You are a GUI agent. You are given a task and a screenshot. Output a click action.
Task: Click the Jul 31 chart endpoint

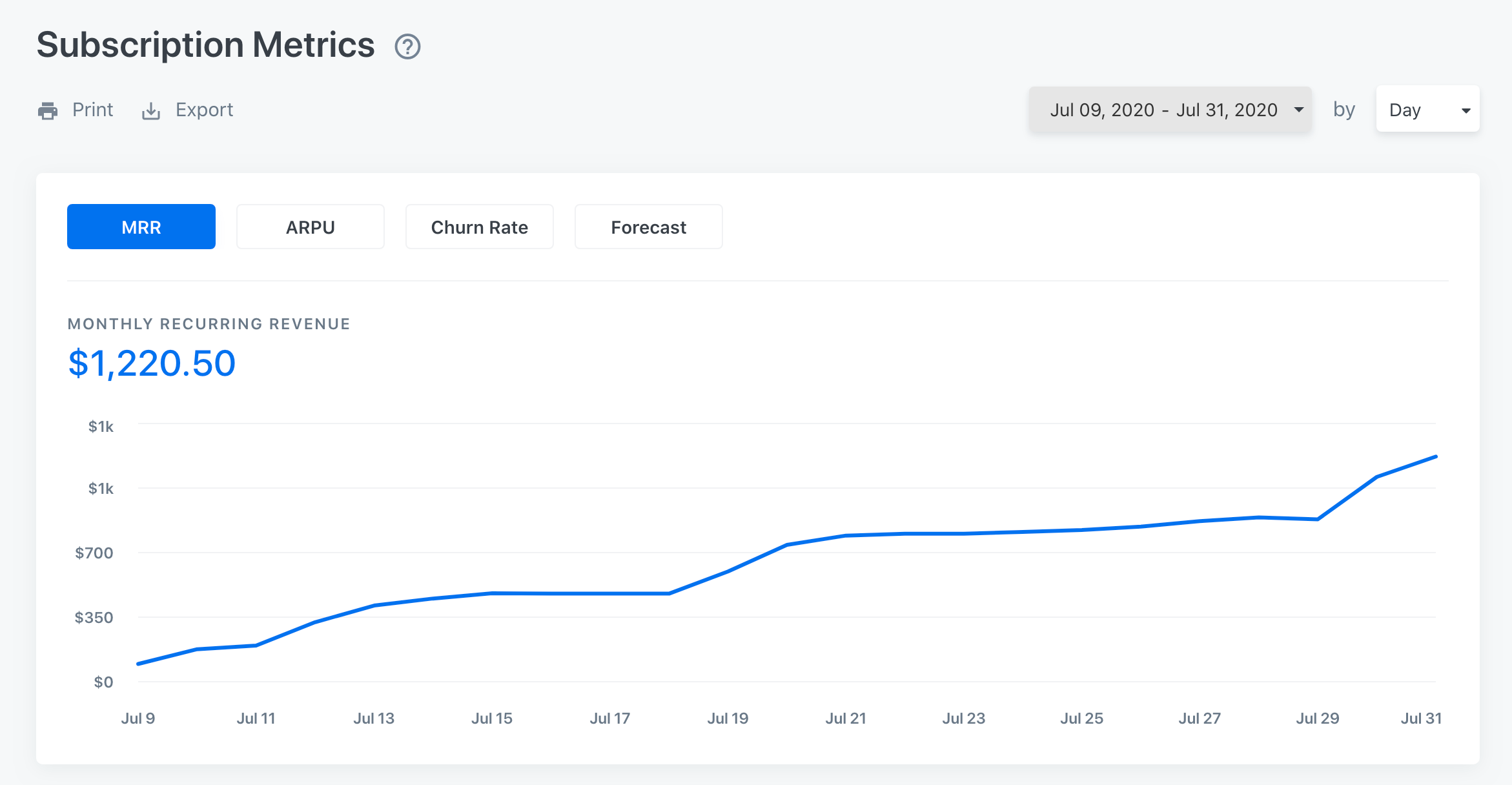pyautogui.click(x=1436, y=456)
